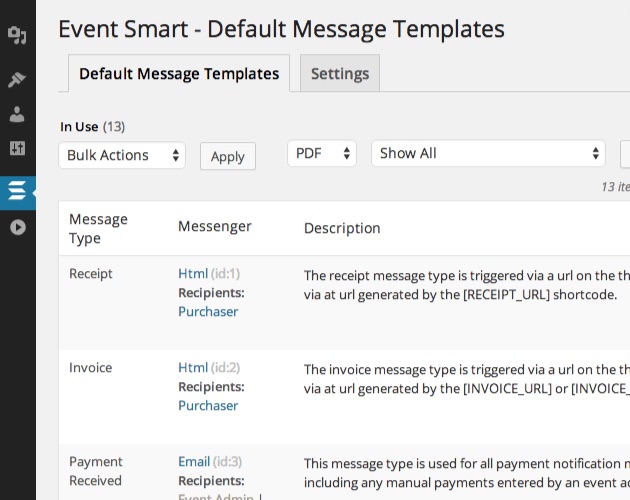The image size is (630, 500).
Task: Click the Purchaser link in the Receipt row
Action: (x=208, y=311)
